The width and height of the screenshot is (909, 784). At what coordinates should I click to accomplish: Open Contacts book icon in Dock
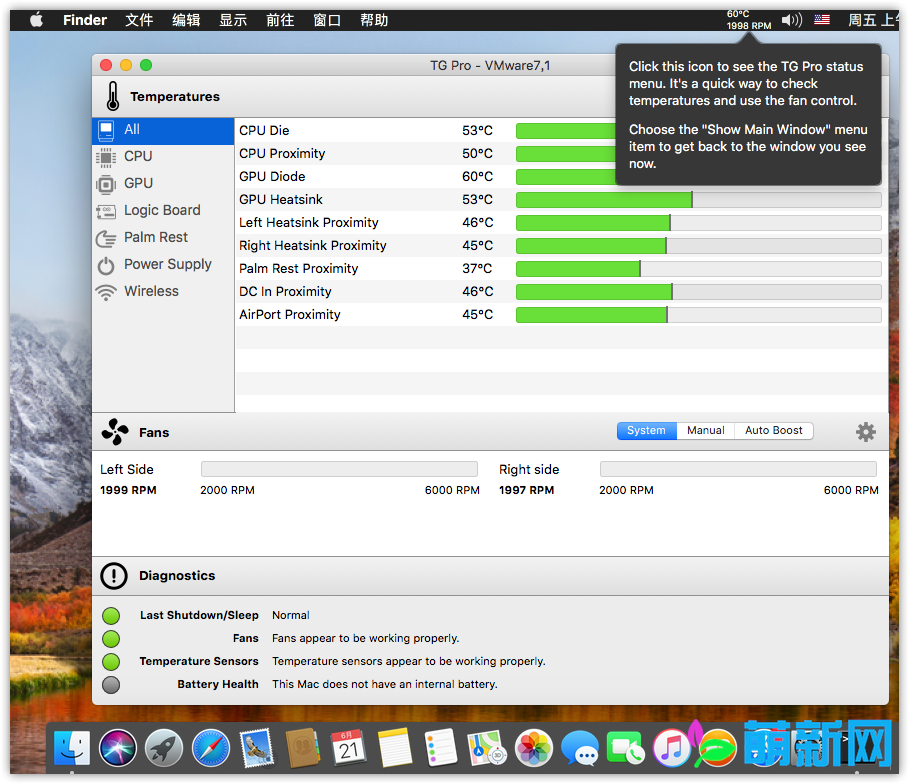pyautogui.click(x=303, y=748)
